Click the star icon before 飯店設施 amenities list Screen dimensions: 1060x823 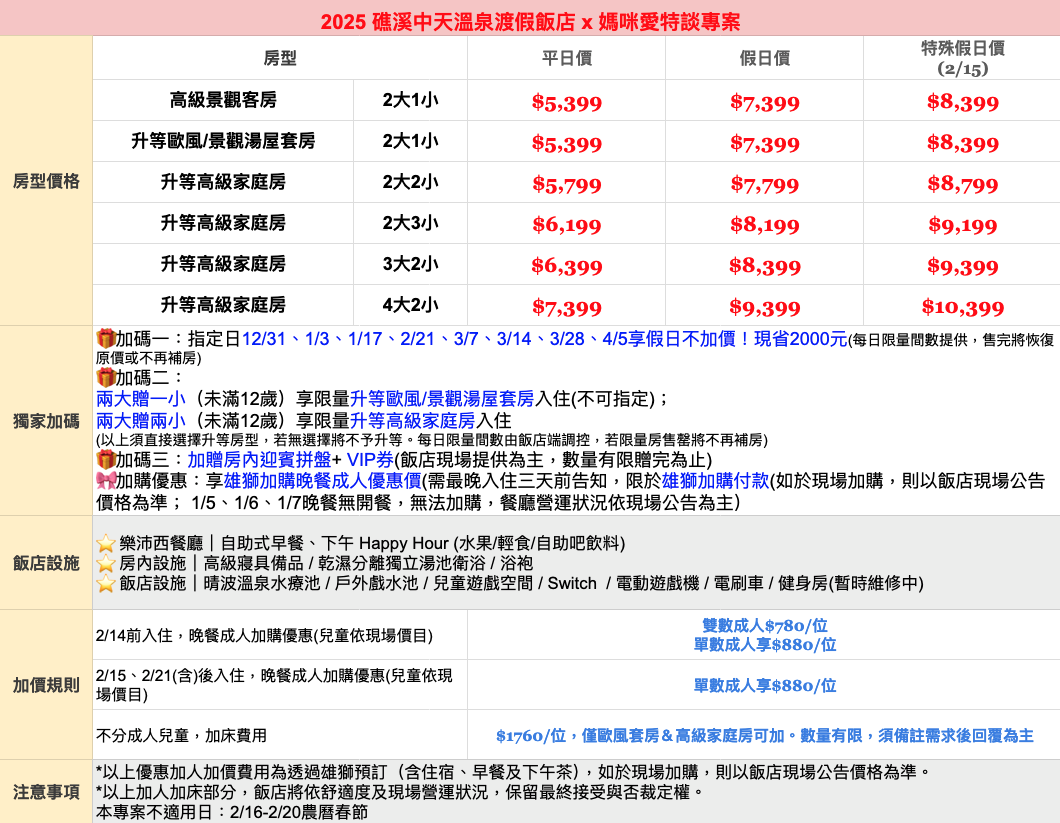click(x=106, y=584)
